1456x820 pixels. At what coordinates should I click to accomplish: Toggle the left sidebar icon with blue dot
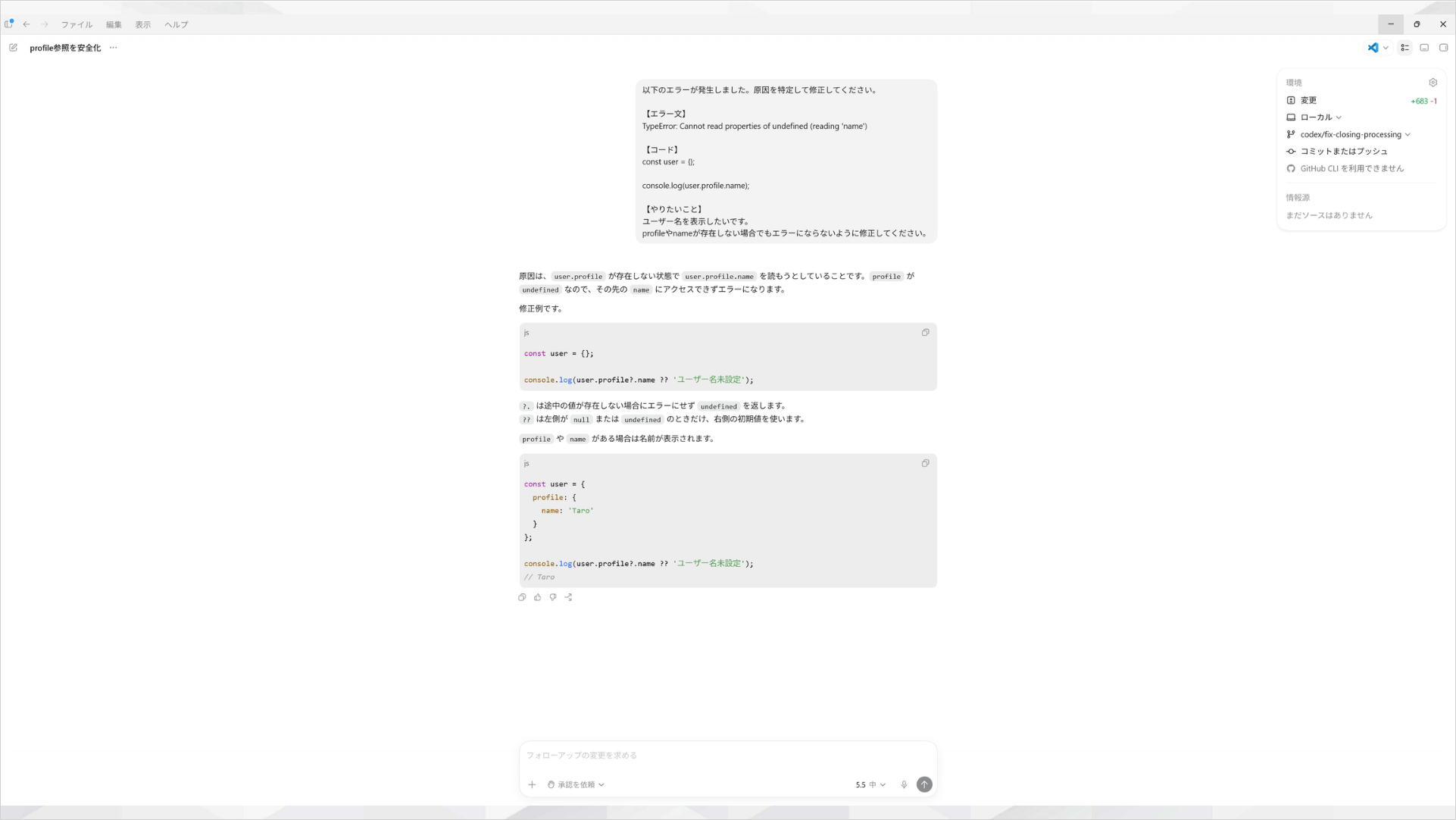click(x=9, y=23)
